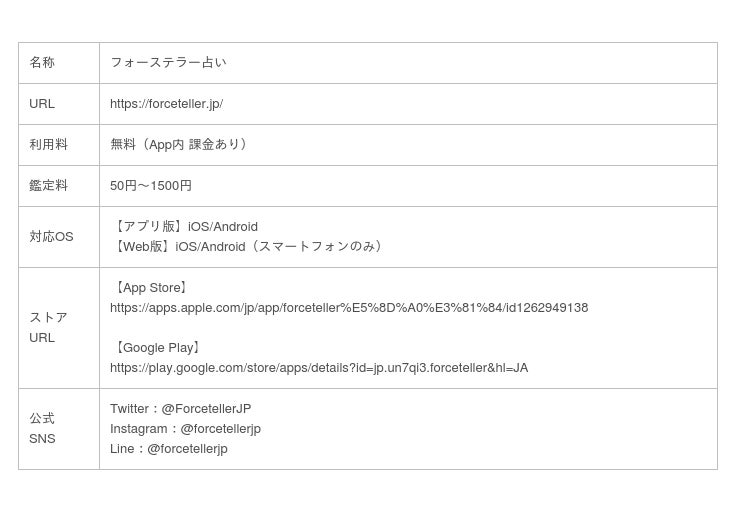The image size is (740, 510).
Task: Open the apps.apple.com store URL
Action: coord(349,308)
